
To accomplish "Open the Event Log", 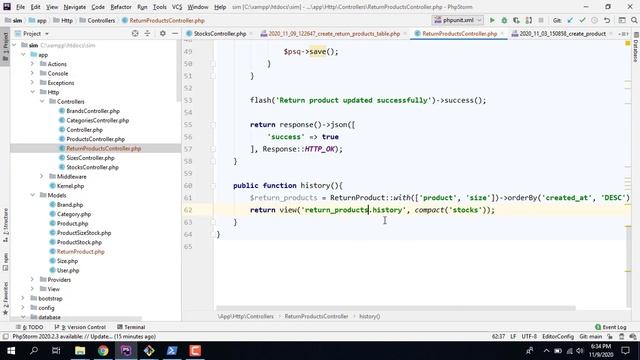I will click(611, 327).
